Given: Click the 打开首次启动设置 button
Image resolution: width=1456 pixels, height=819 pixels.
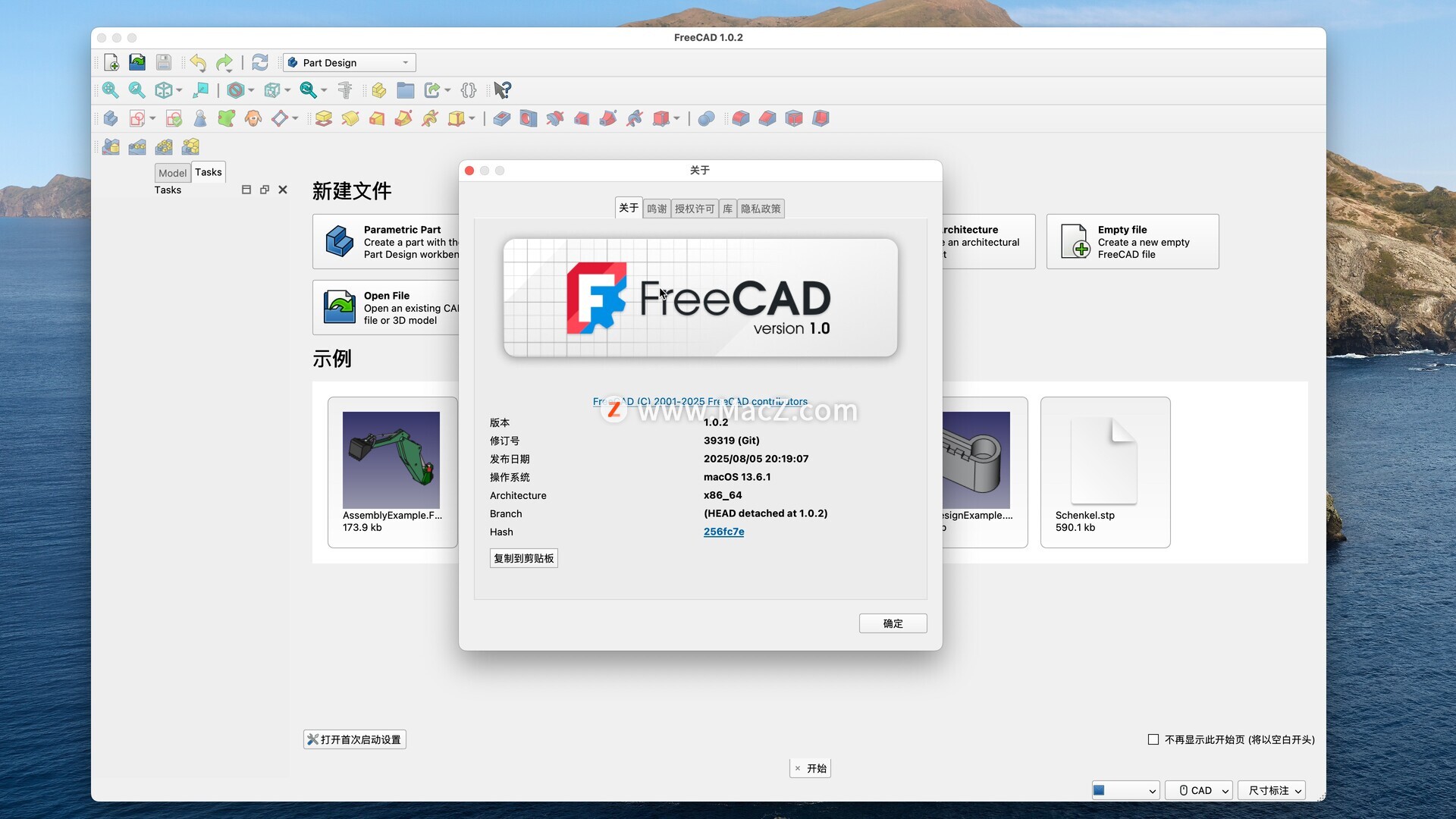Looking at the screenshot, I should point(355,739).
